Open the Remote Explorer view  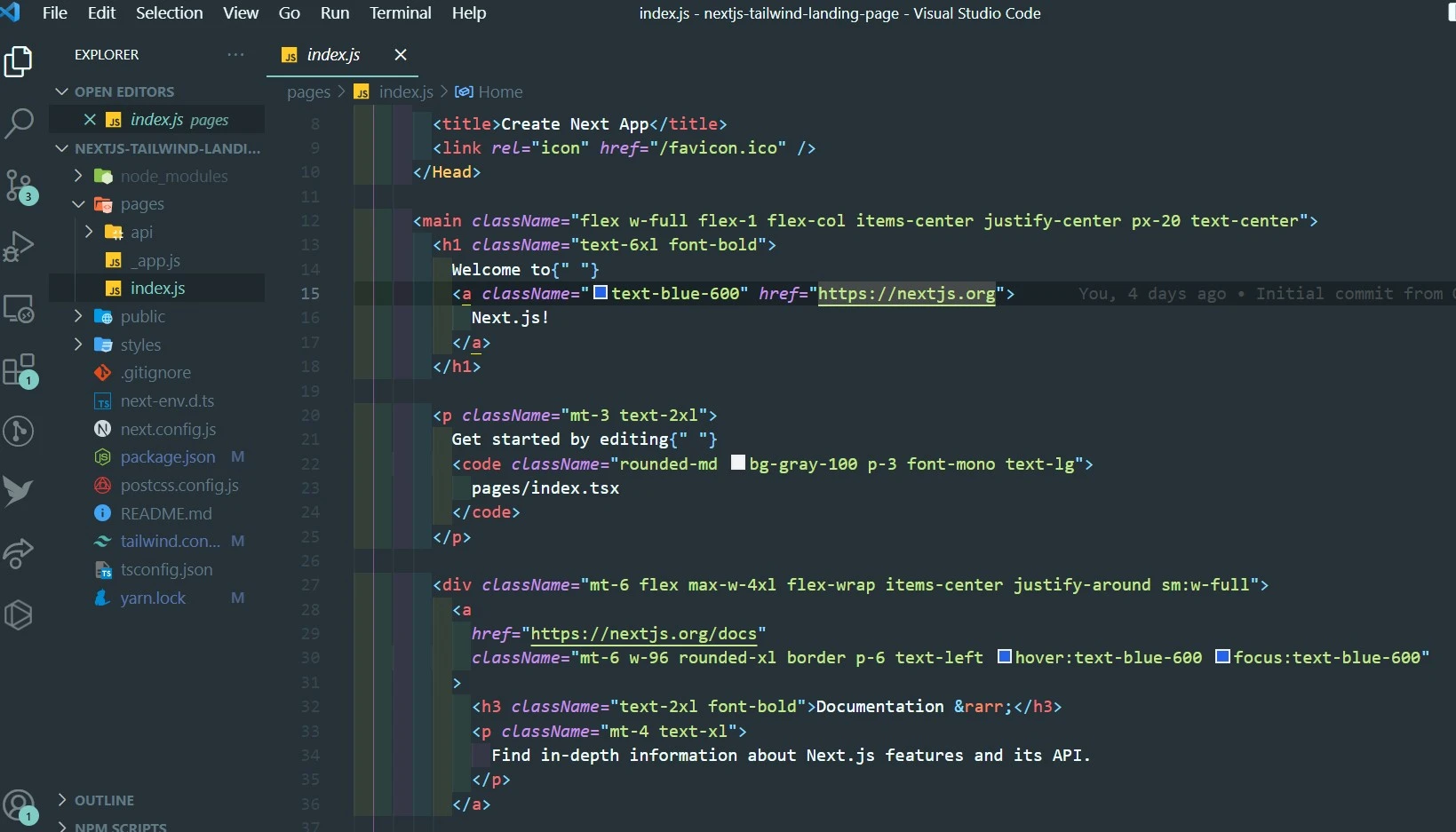point(19,308)
